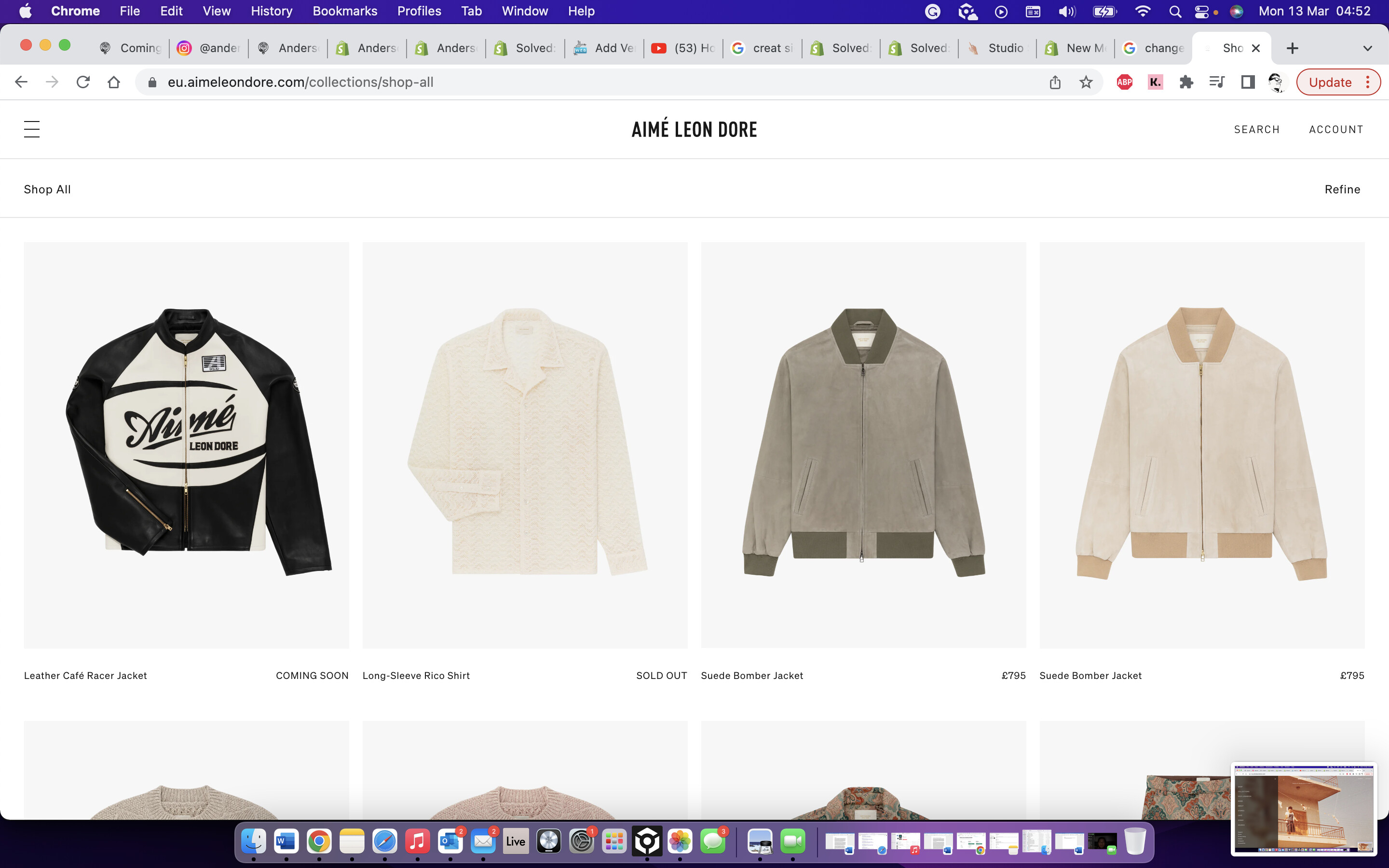Screen dimensions: 1389x868
Task: Reload the current page
Action: click(82, 82)
